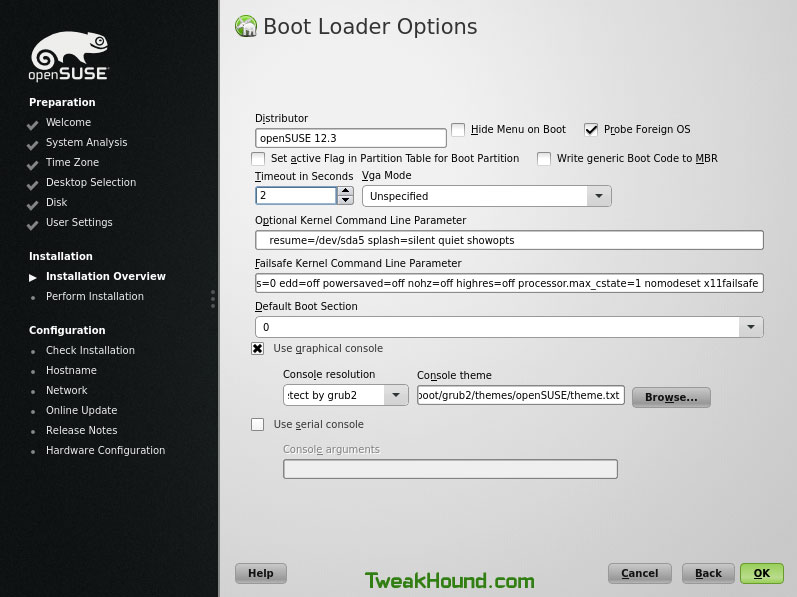This screenshot has height=597, width=797.
Task: Enable Write generic Boot Code to MBR
Action: [x=544, y=159]
